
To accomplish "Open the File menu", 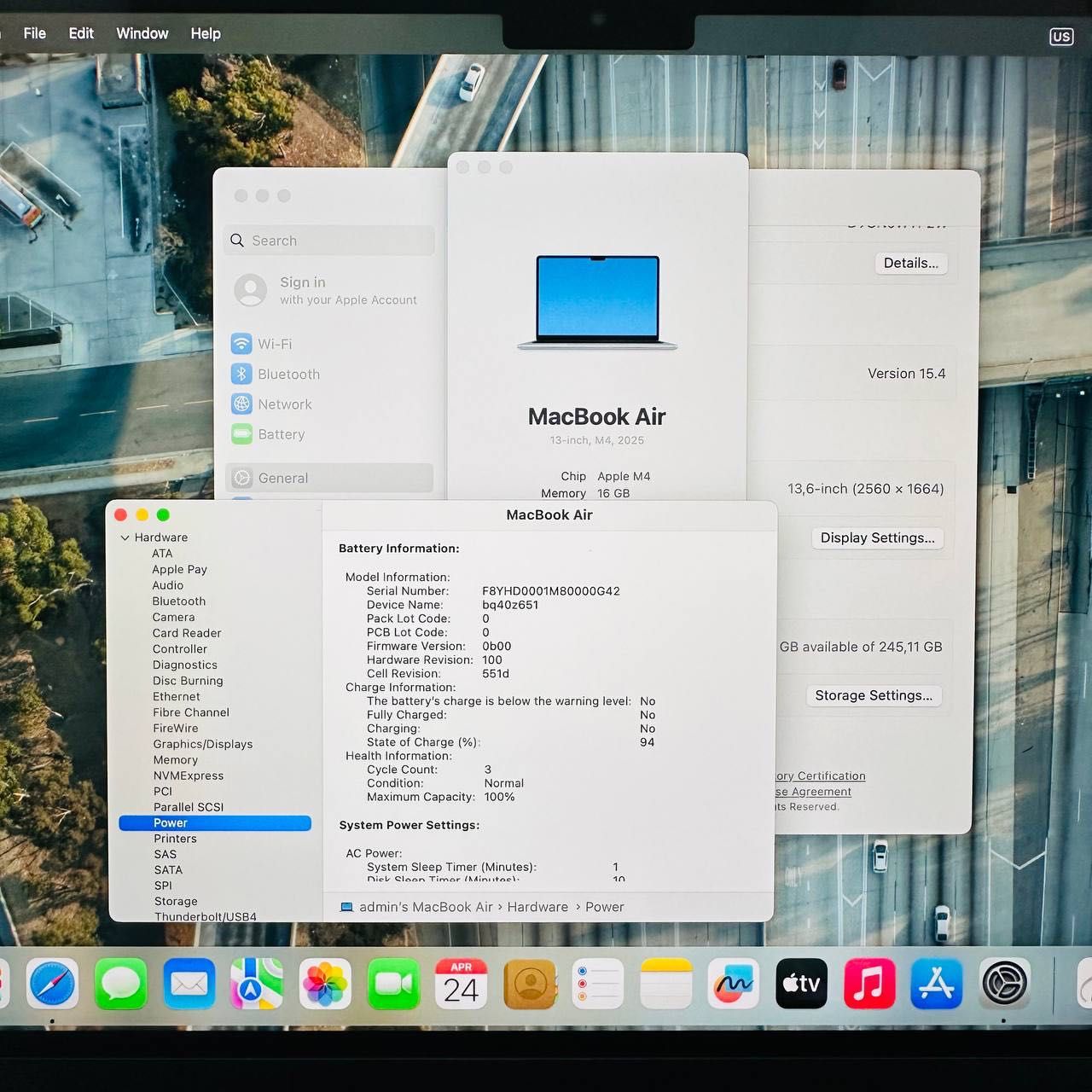I will (x=35, y=33).
